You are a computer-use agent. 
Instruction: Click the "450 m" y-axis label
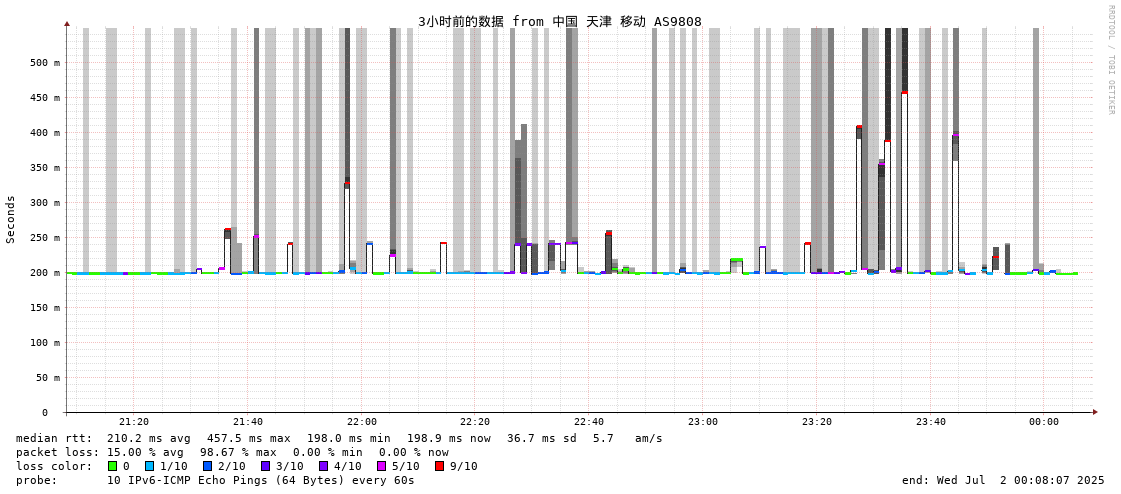tap(44, 98)
